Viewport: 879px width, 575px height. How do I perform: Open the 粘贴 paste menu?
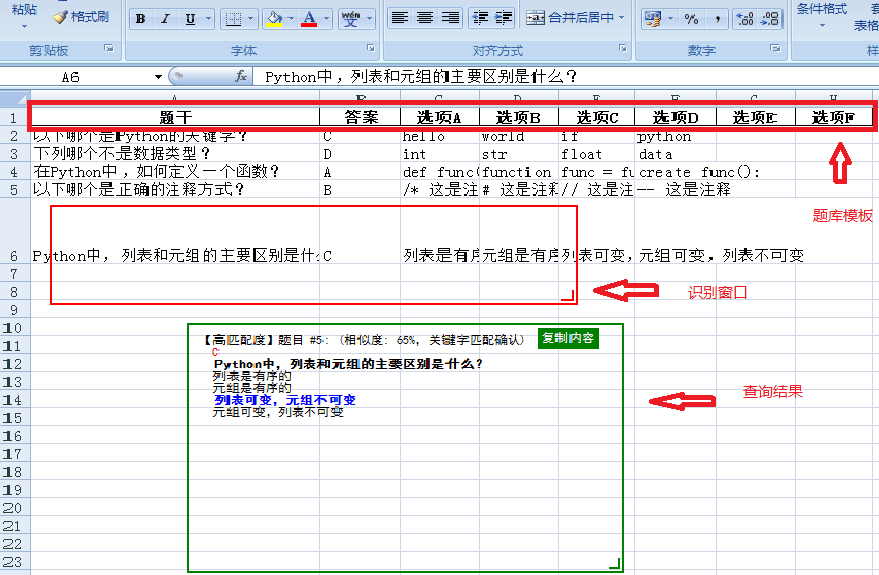24,10
